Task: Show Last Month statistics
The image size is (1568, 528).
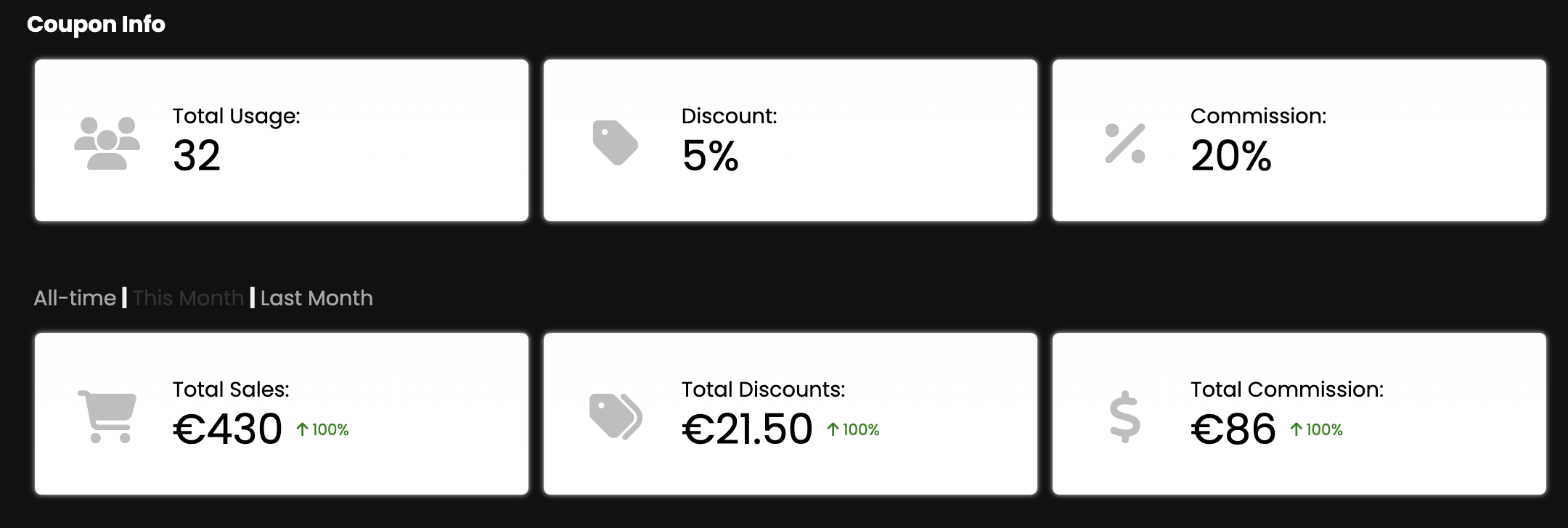Action: (x=317, y=298)
